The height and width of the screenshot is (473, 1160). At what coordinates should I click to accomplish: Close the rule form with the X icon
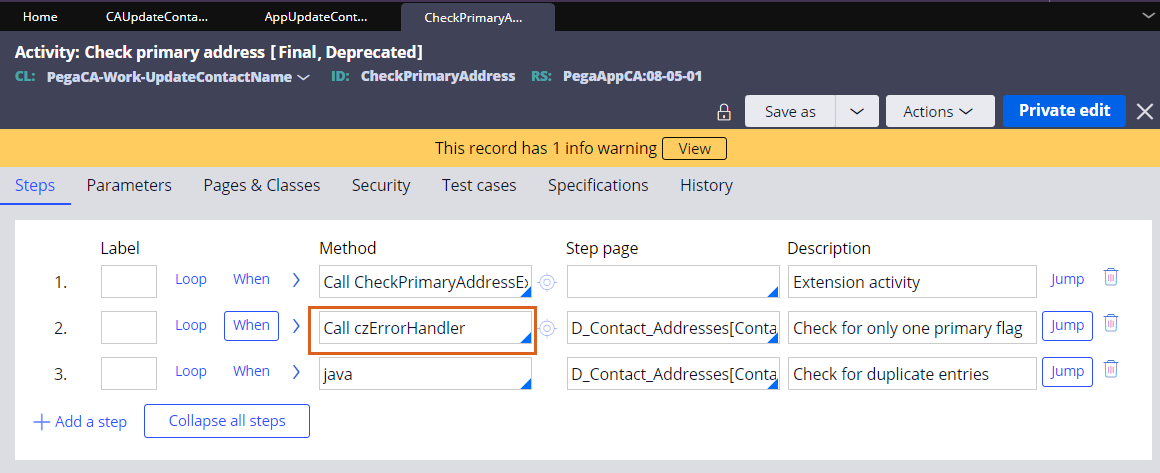pyautogui.click(x=1145, y=112)
